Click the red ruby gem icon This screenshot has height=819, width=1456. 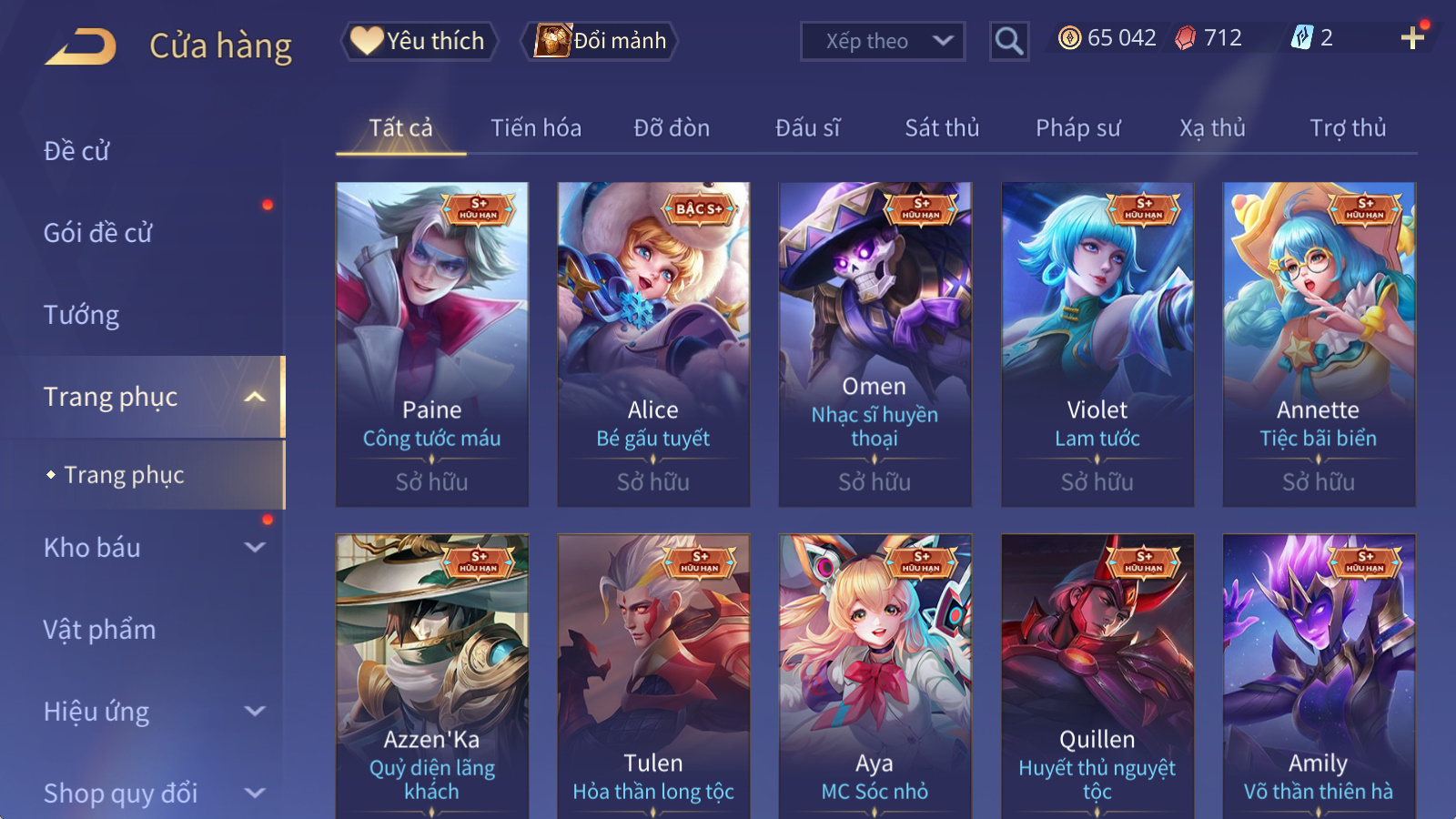[1185, 38]
